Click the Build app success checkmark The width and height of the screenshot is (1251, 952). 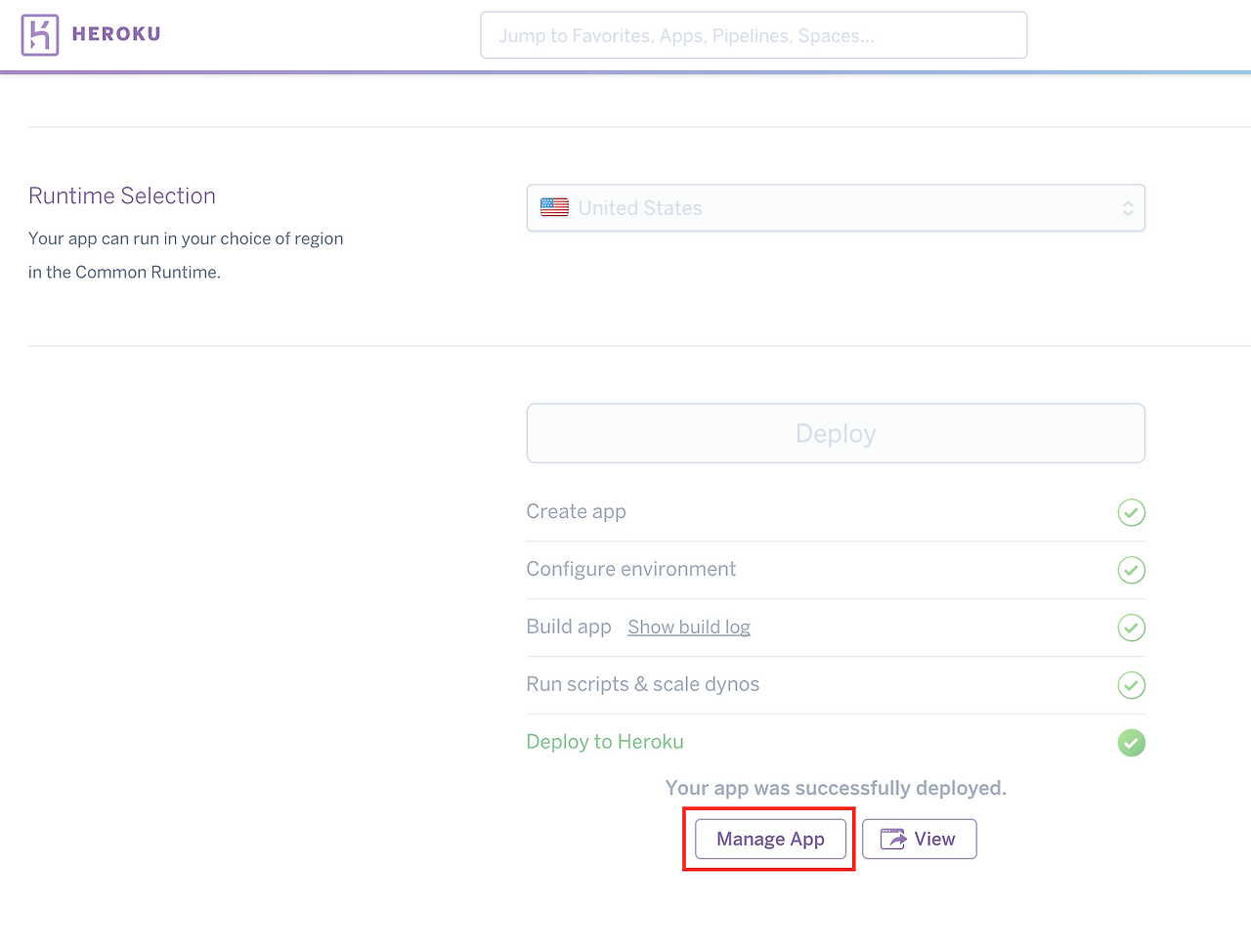pos(1131,627)
